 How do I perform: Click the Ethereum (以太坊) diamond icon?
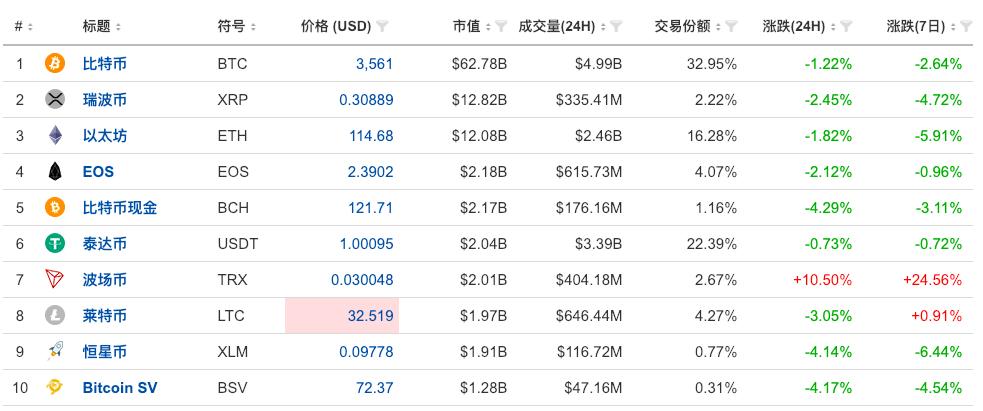point(55,135)
